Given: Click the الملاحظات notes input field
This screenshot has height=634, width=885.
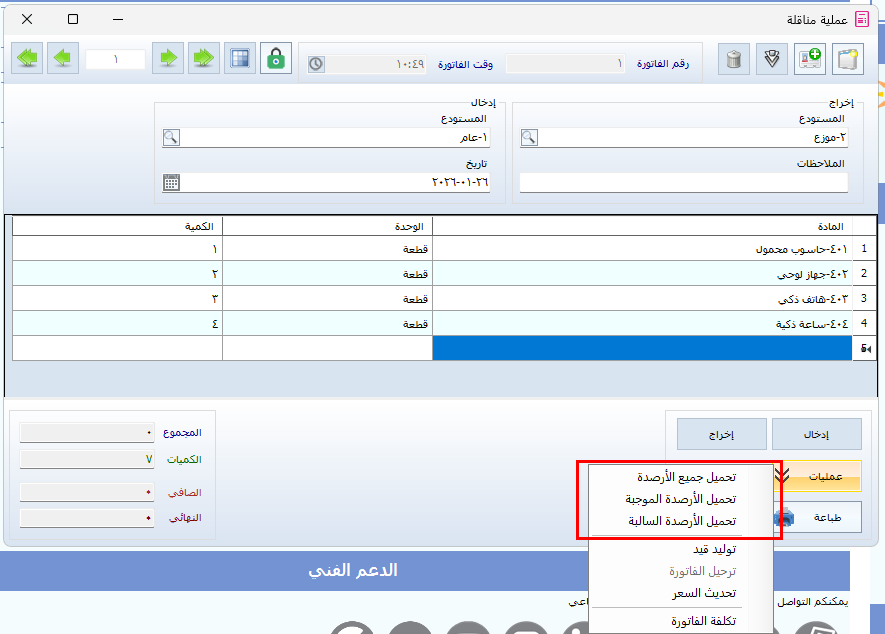Looking at the screenshot, I should (683, 183).
